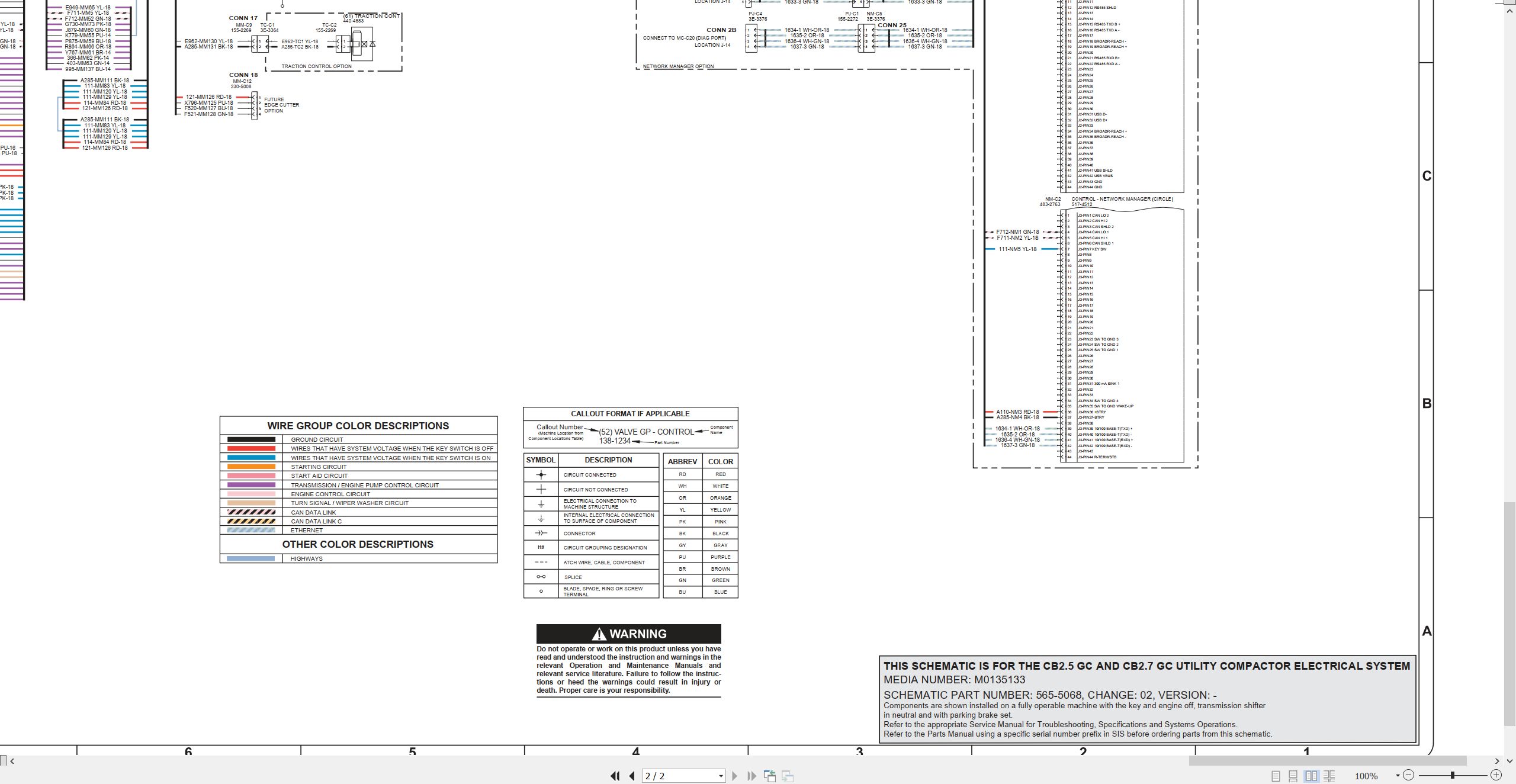Click OTHER COLOR DESCRIPTIONS heading

[358, 544]
